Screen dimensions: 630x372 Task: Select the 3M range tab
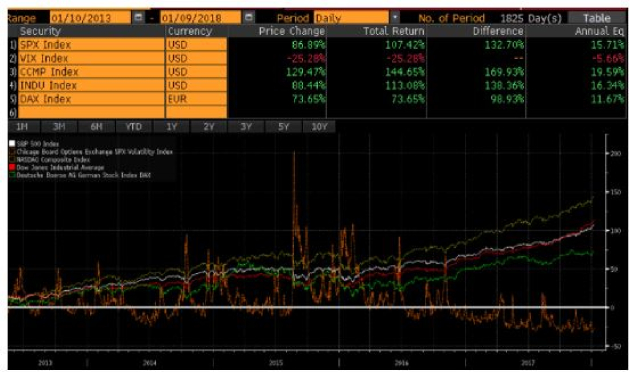tap(59, 127)
